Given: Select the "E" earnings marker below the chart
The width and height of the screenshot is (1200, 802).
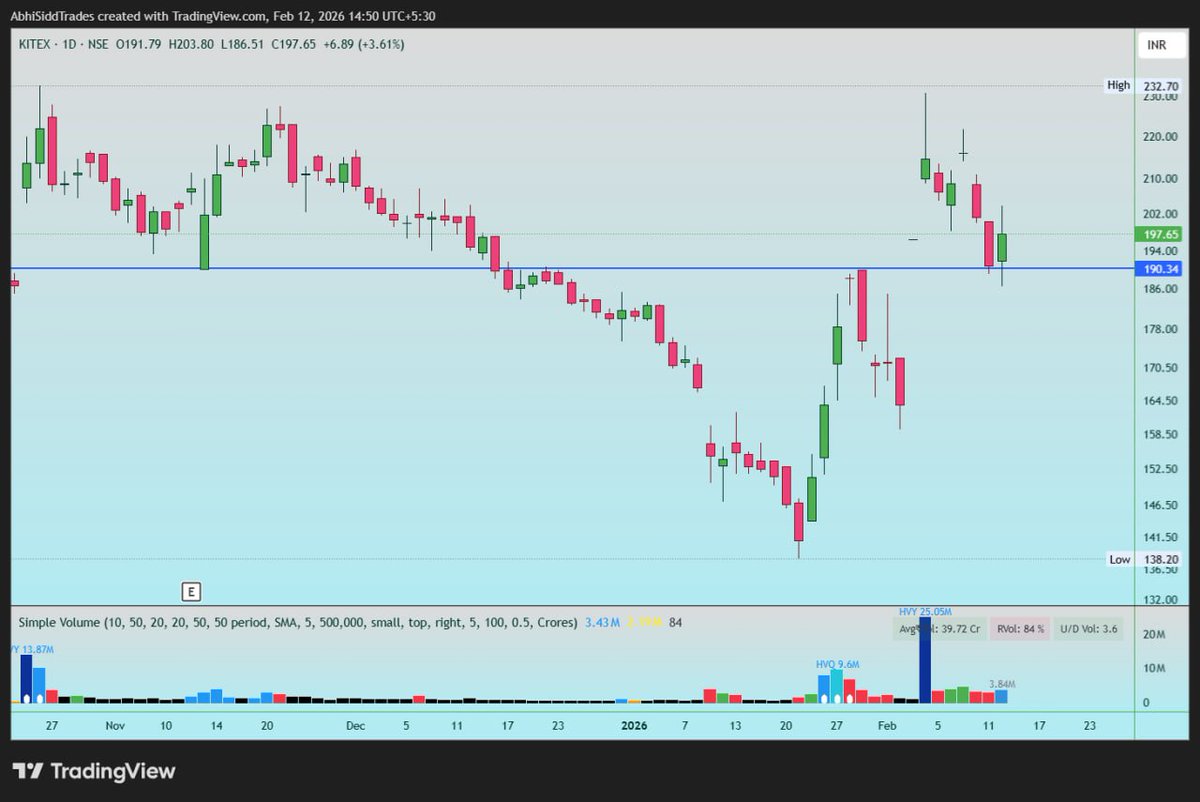Looking at the screenshot, I should point(190,592).
